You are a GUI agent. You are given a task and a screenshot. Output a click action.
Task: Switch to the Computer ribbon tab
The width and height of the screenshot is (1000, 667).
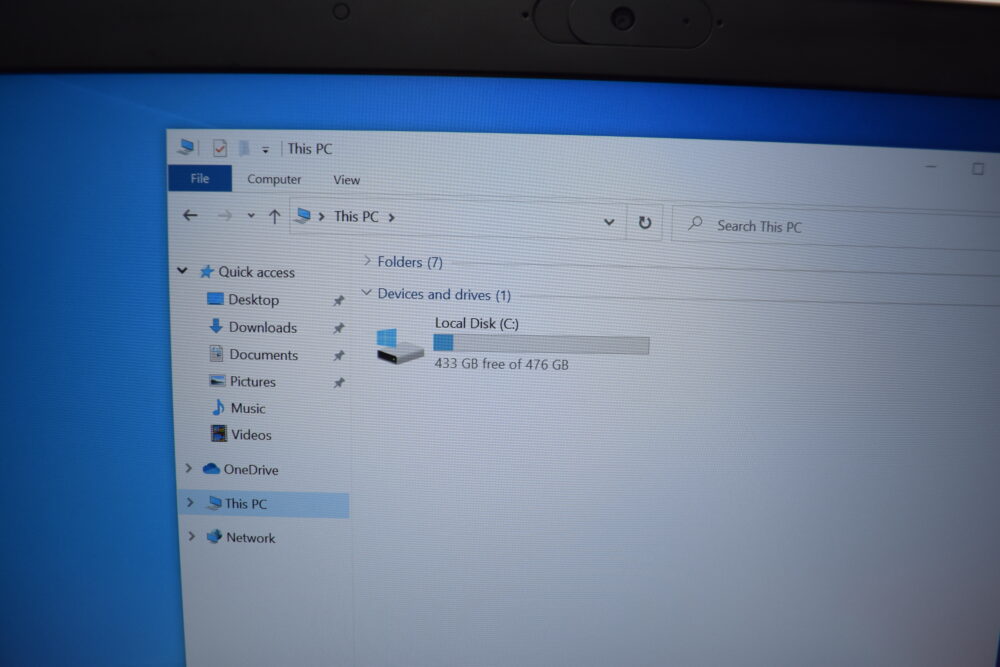point(274,179)
